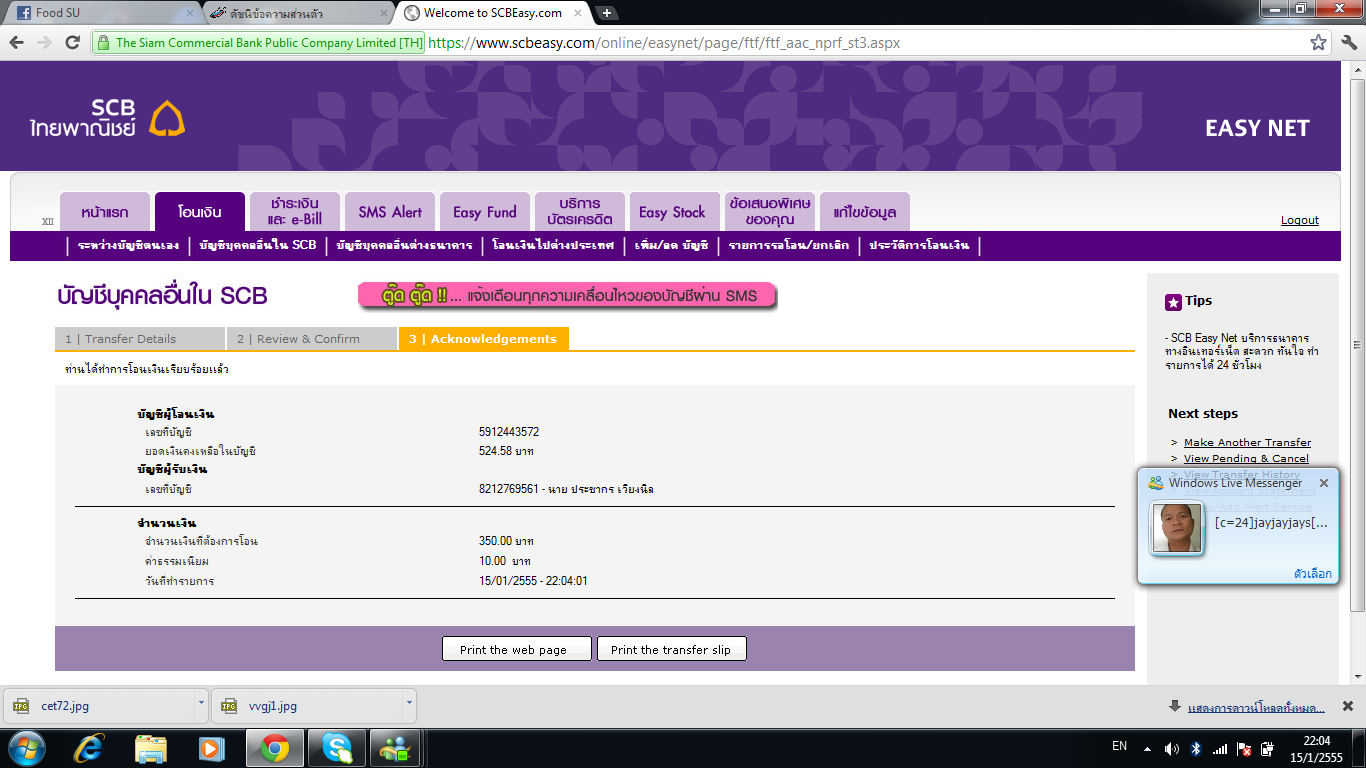This screenshot has width=1366, height=770.
Task: Click the Bluetooth tray icon
Action: 1196,748
